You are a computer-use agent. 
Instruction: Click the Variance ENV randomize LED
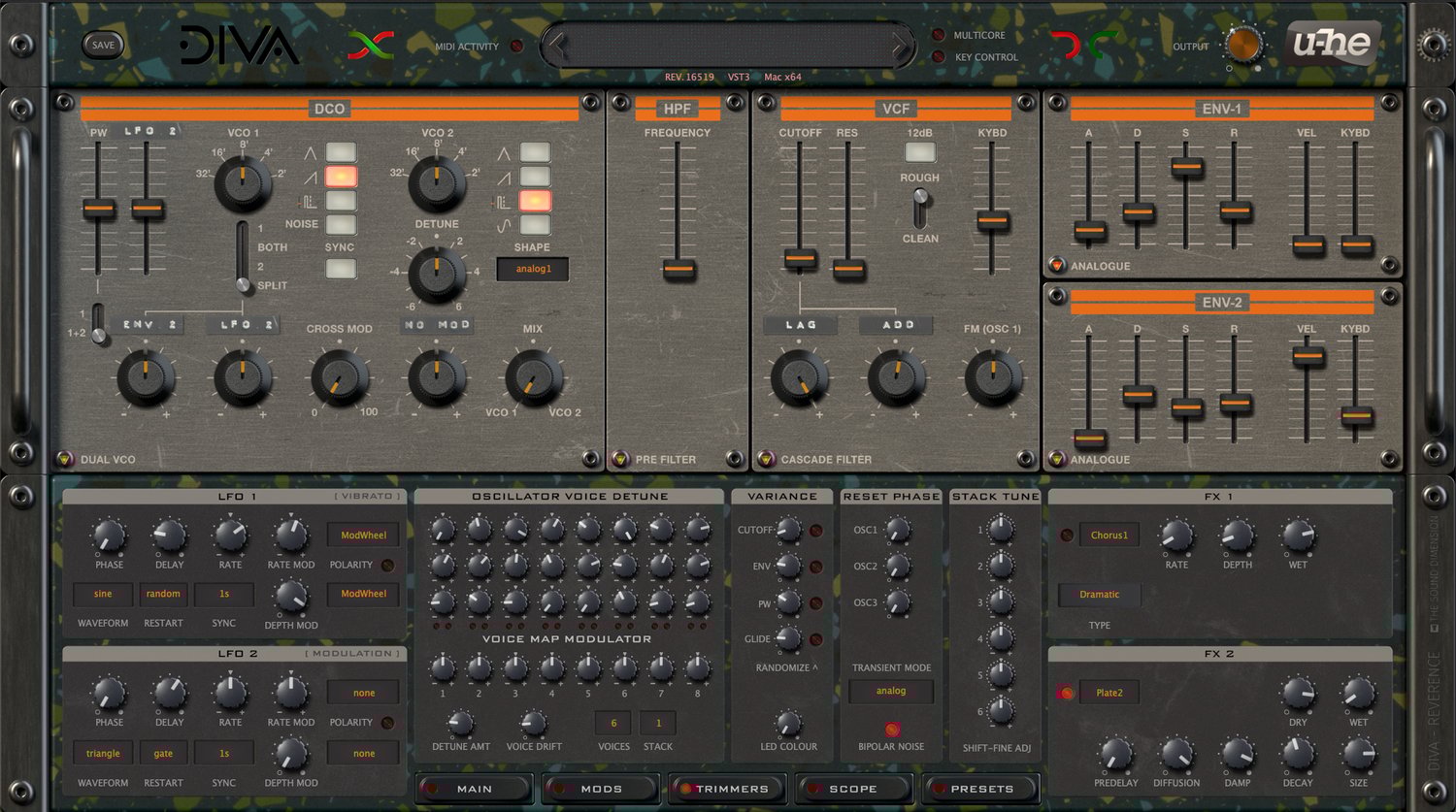tap(815, 567)
